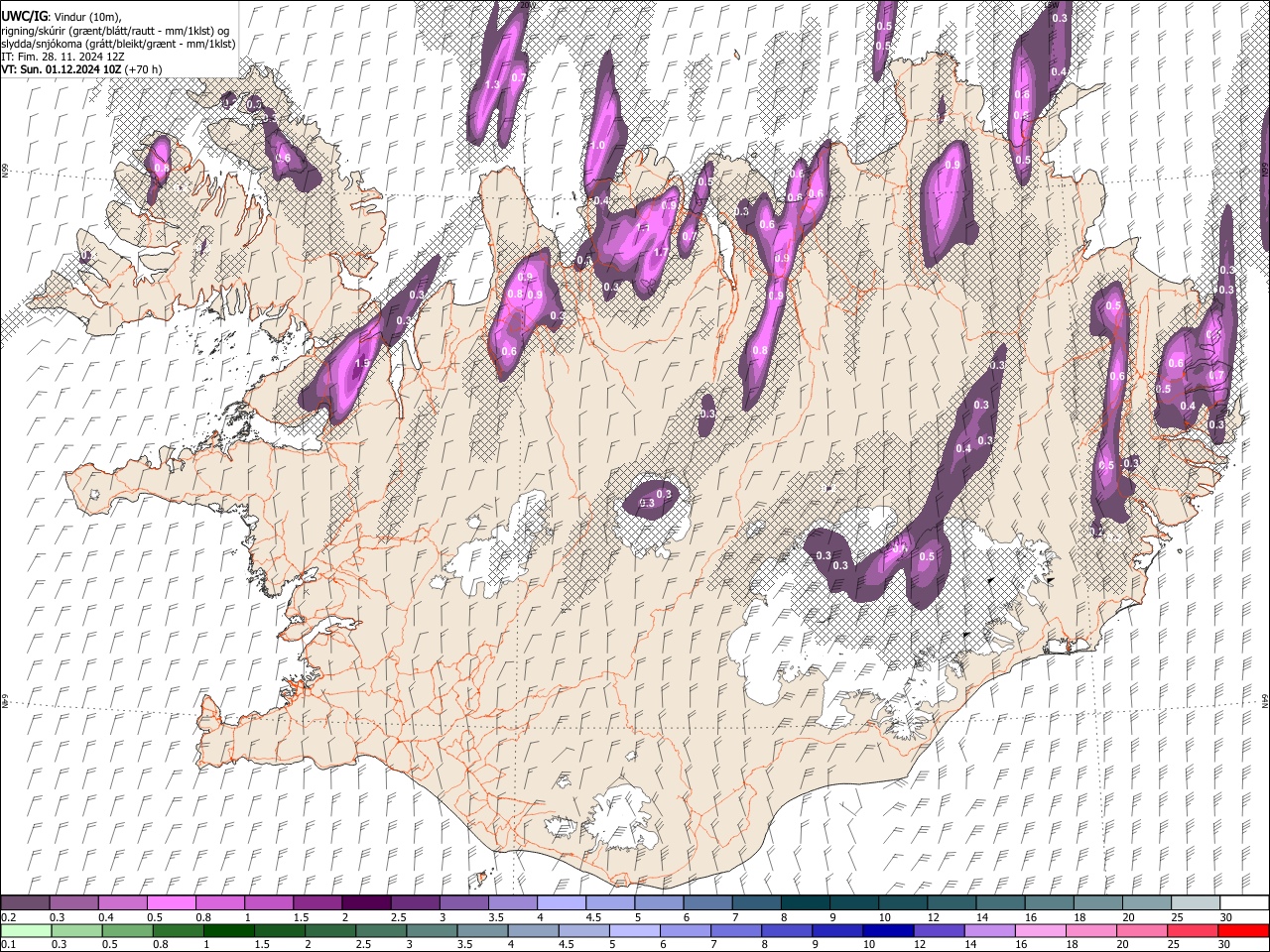
Task: Pick the pale grey 25 swatch in upper legend
Action: tap(1195, 903)
